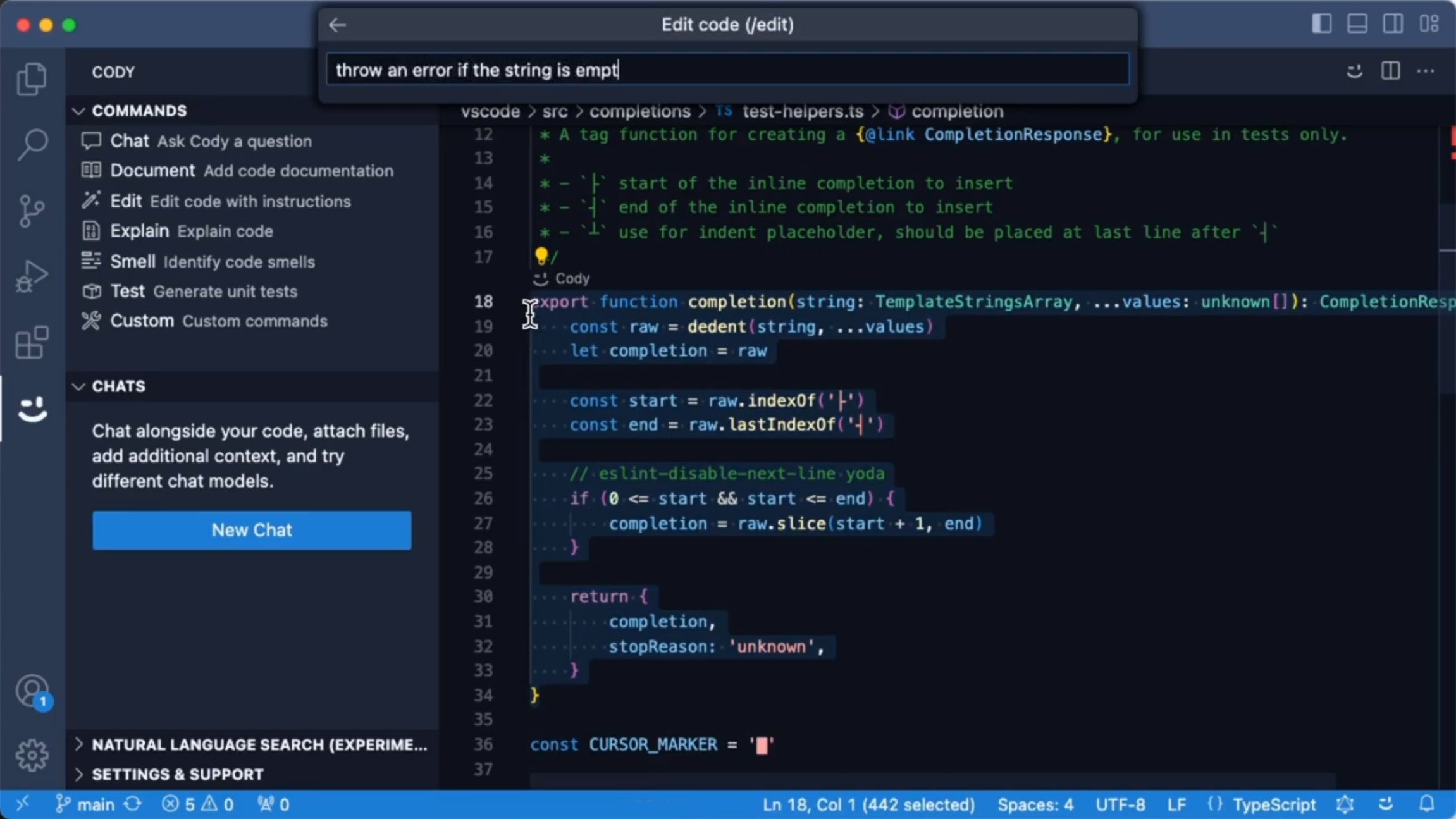Toggle the bottom panel layout

(x=1357, y=24)
